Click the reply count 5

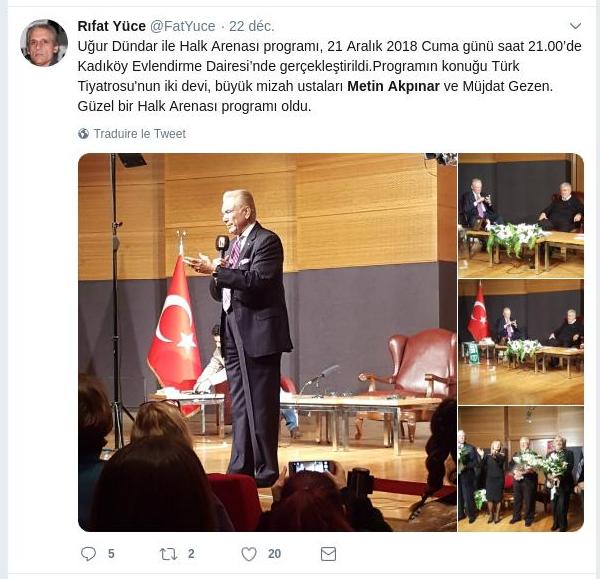point(111,554)
